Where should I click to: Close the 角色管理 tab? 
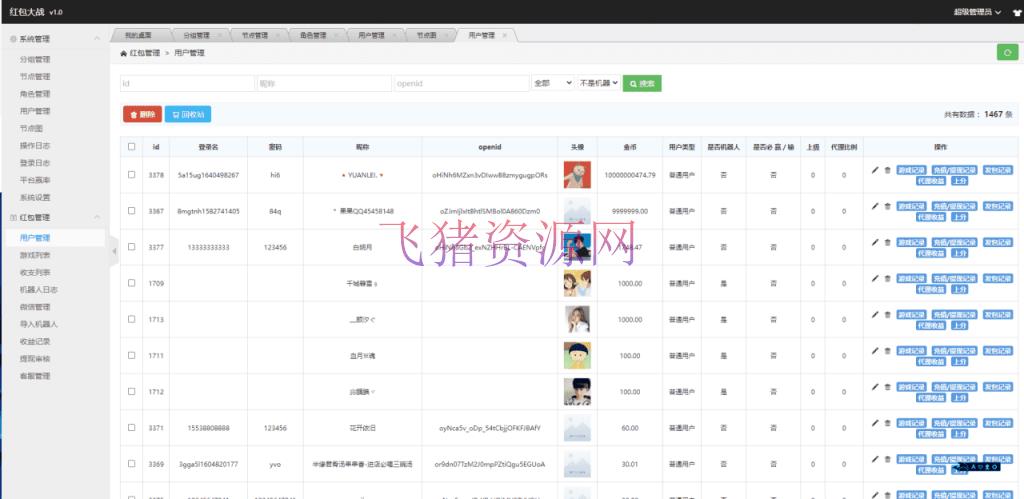[334, 35]
